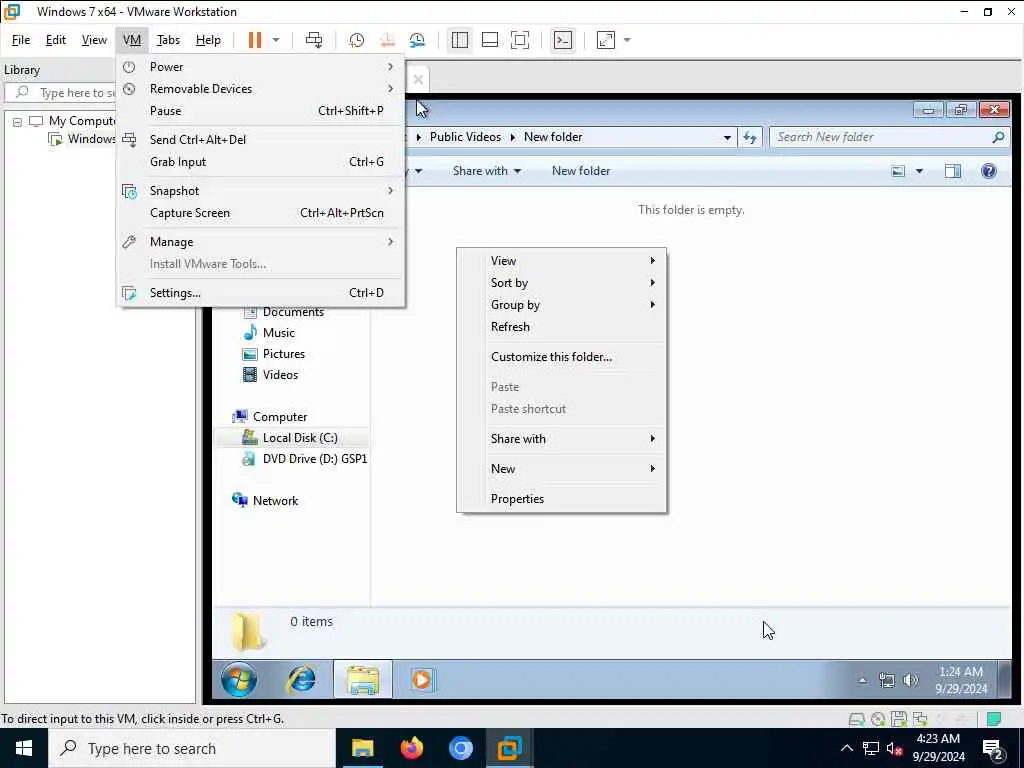Toggle the thumbnail bar toolbar button
This screenshot has height=768, width=1024.
click(490, 40)
